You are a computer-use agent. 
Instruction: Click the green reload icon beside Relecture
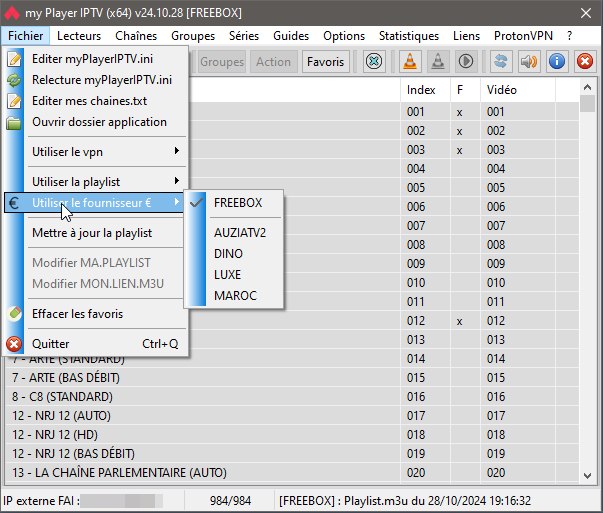(14, 80)
